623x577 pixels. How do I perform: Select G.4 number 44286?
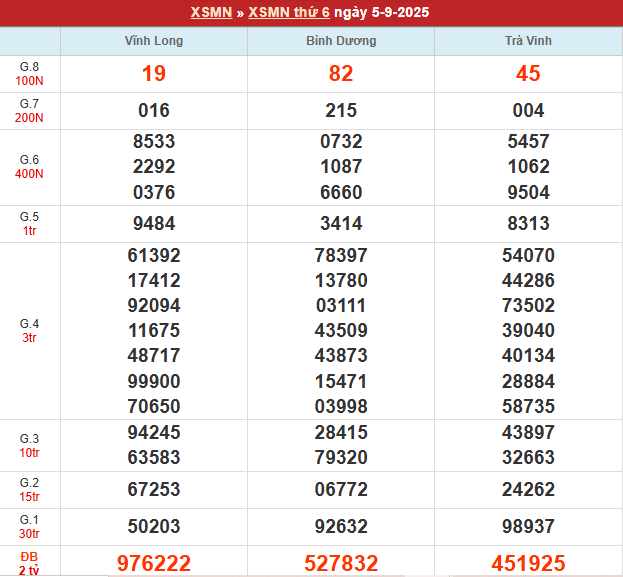(528, 281)
